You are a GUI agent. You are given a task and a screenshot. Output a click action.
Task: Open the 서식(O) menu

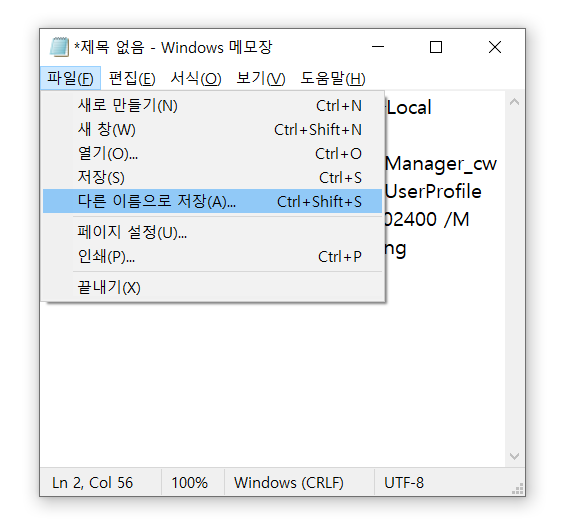196,78
